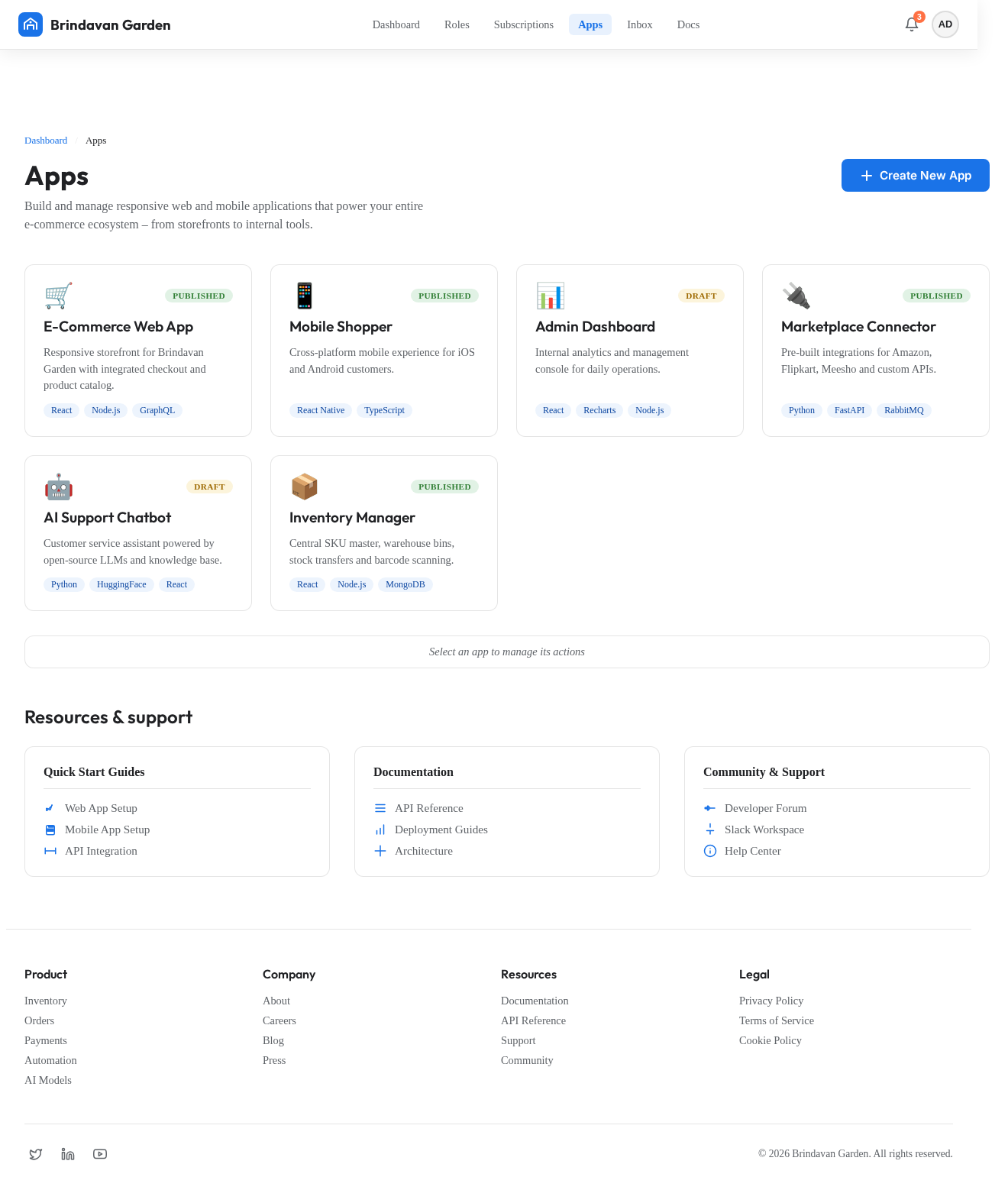1008x1190 pixels.
Task: Open the Community footer link
Action: 527,1060
